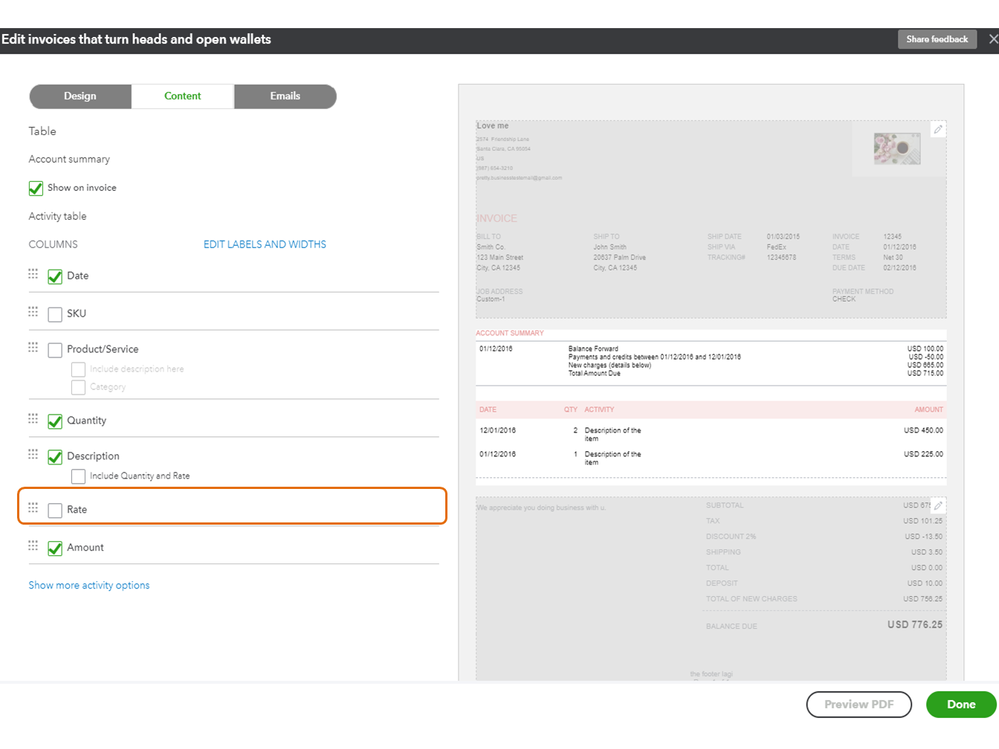Tick the Category checkbox

78,387
